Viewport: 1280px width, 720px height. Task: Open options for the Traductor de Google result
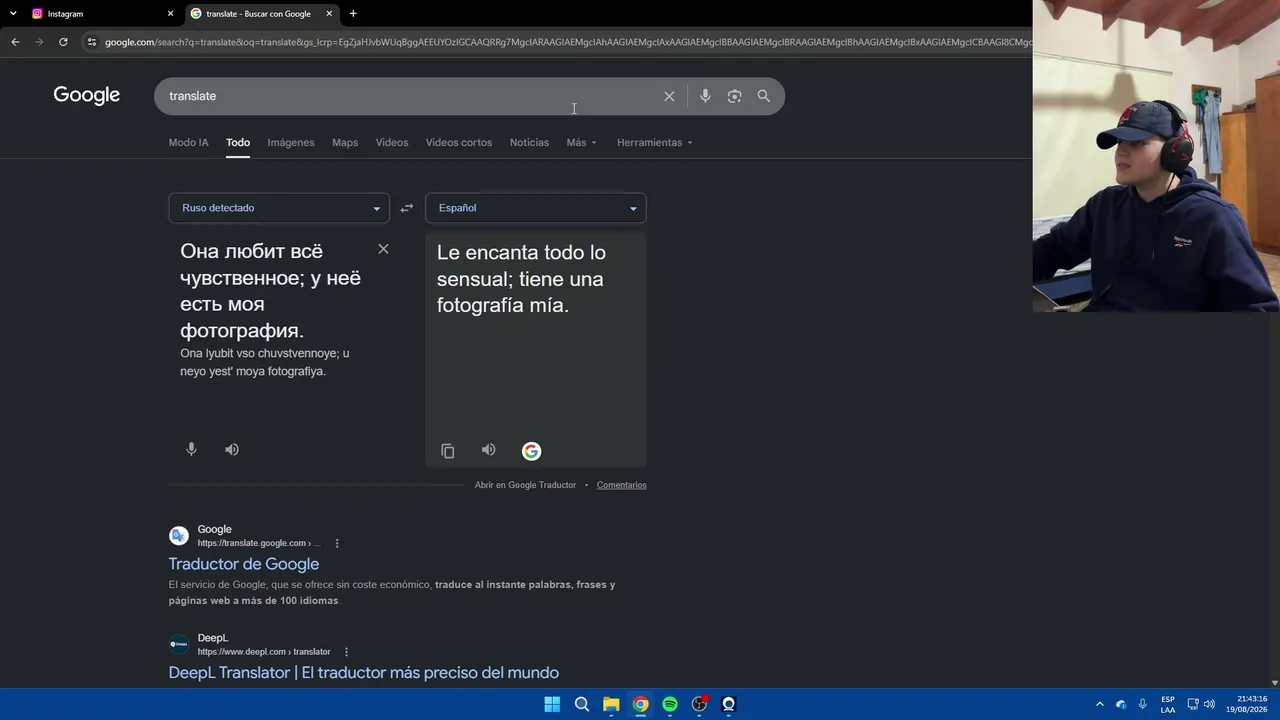pyautogui.click(x=337, y=543)
